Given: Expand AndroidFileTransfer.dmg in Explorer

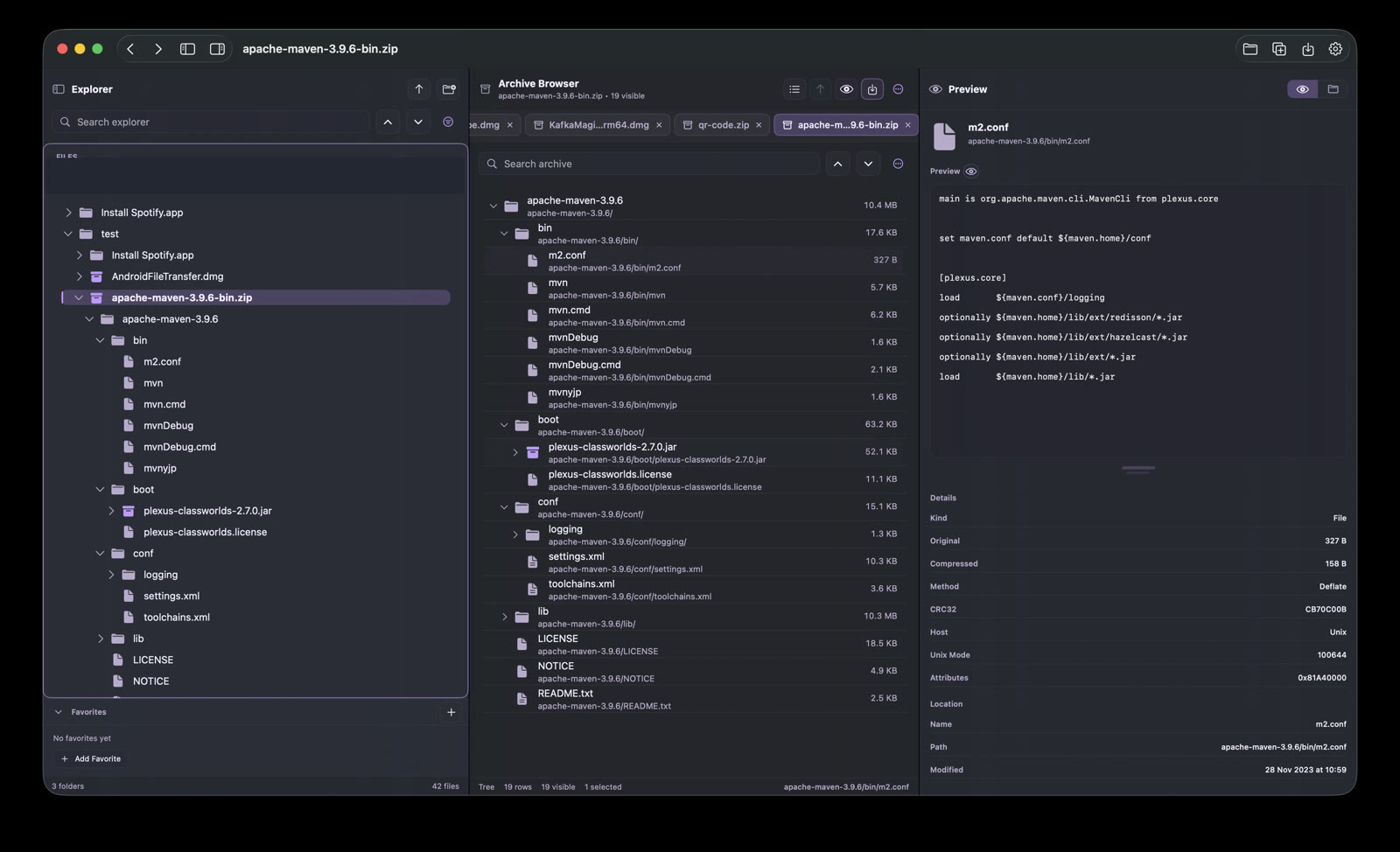Looking at the screenshot, I should pos(79,276).
